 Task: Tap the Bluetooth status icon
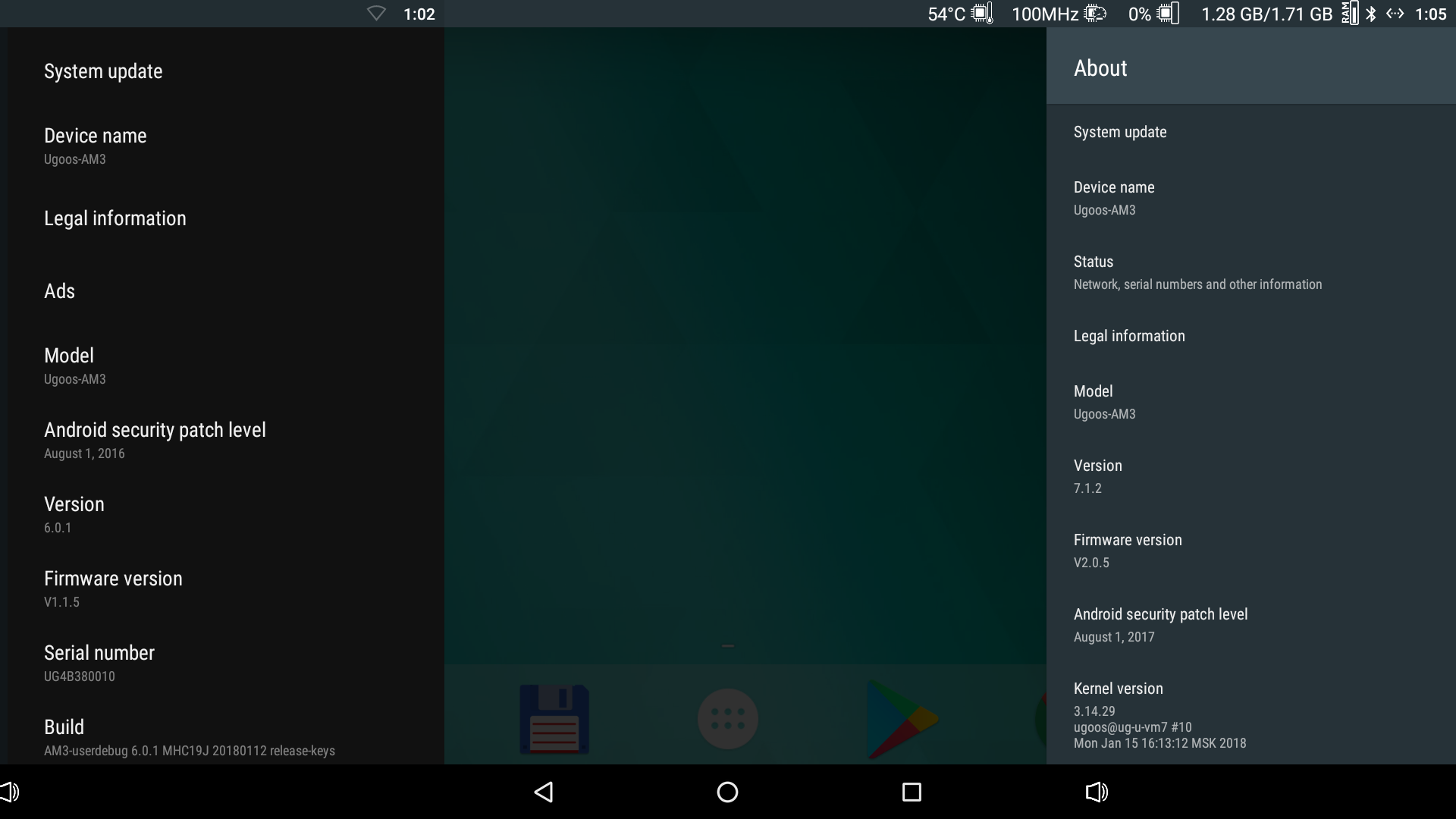[1371, 14]
